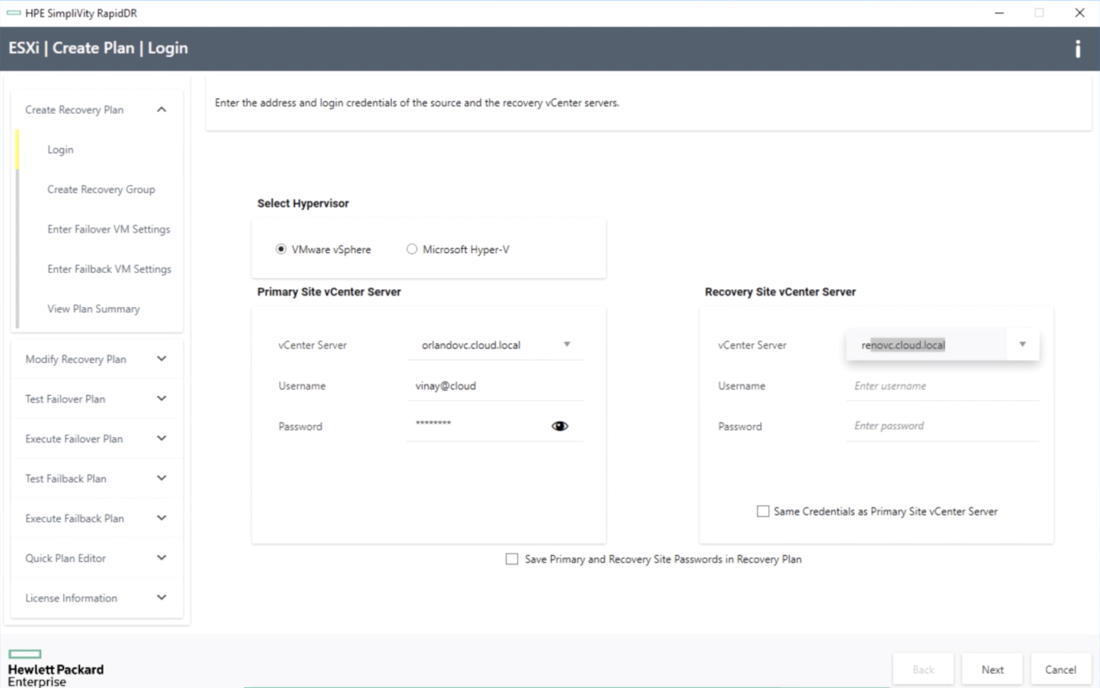Expand the Test Failback Plan section
Image resolution: width=1100 pixels, height=688 pixels.
(161, 479)
